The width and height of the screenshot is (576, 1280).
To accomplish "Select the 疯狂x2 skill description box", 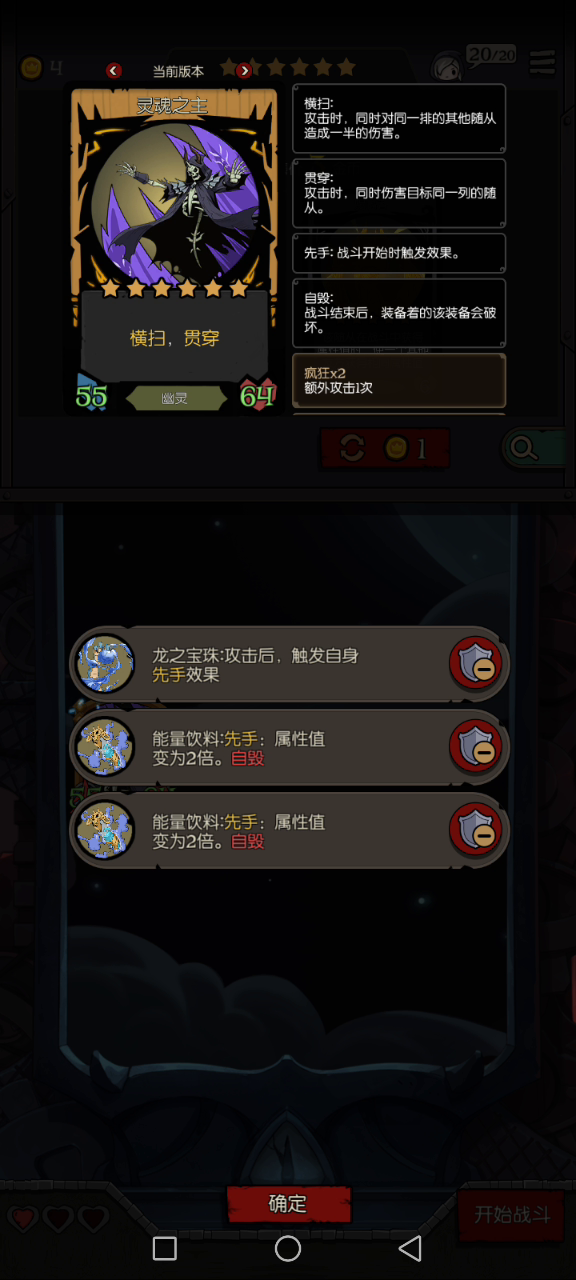I will [399, 380].
